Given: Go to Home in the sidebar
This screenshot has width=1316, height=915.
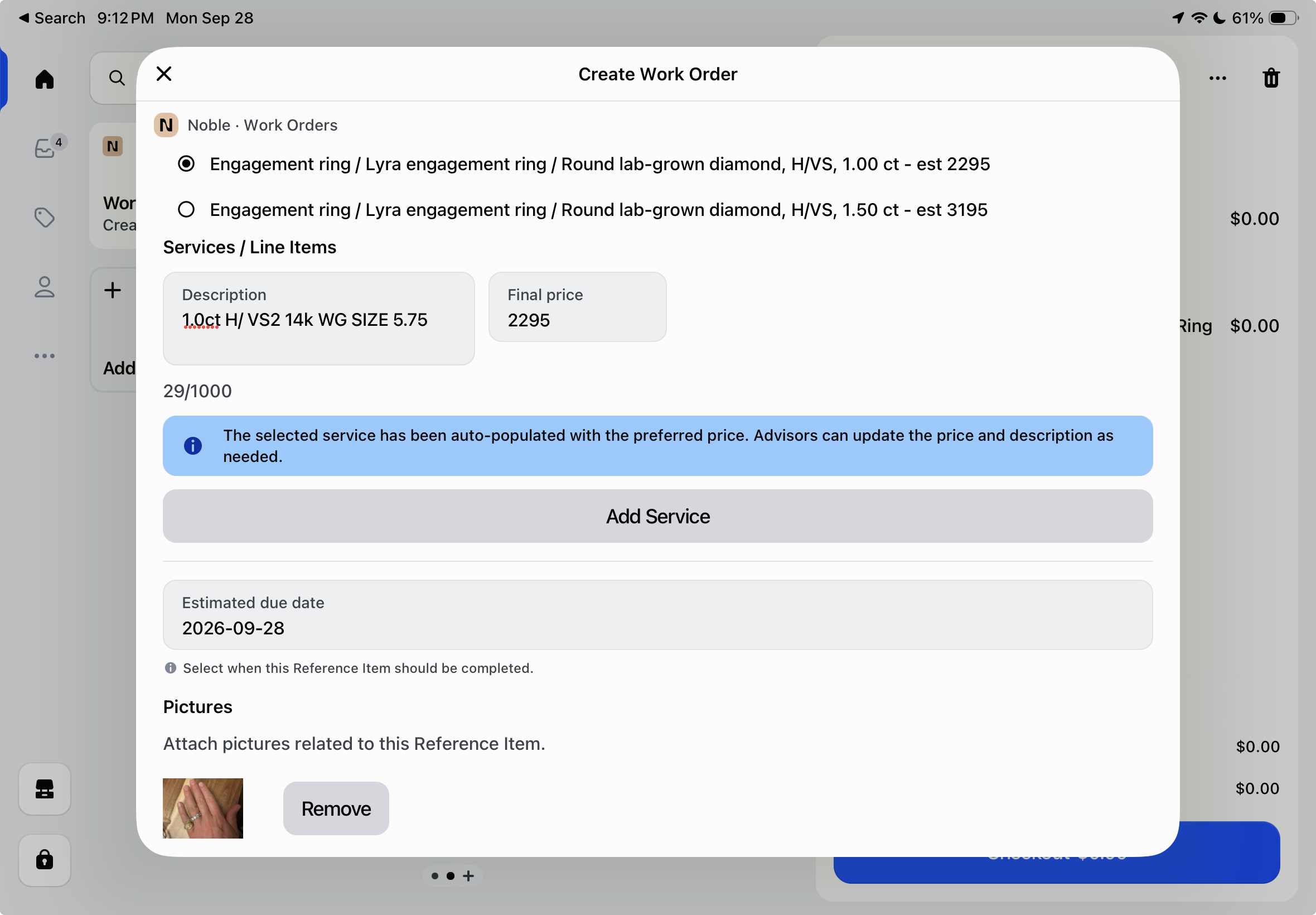Looking at the screenshot, I should (44, 79).
